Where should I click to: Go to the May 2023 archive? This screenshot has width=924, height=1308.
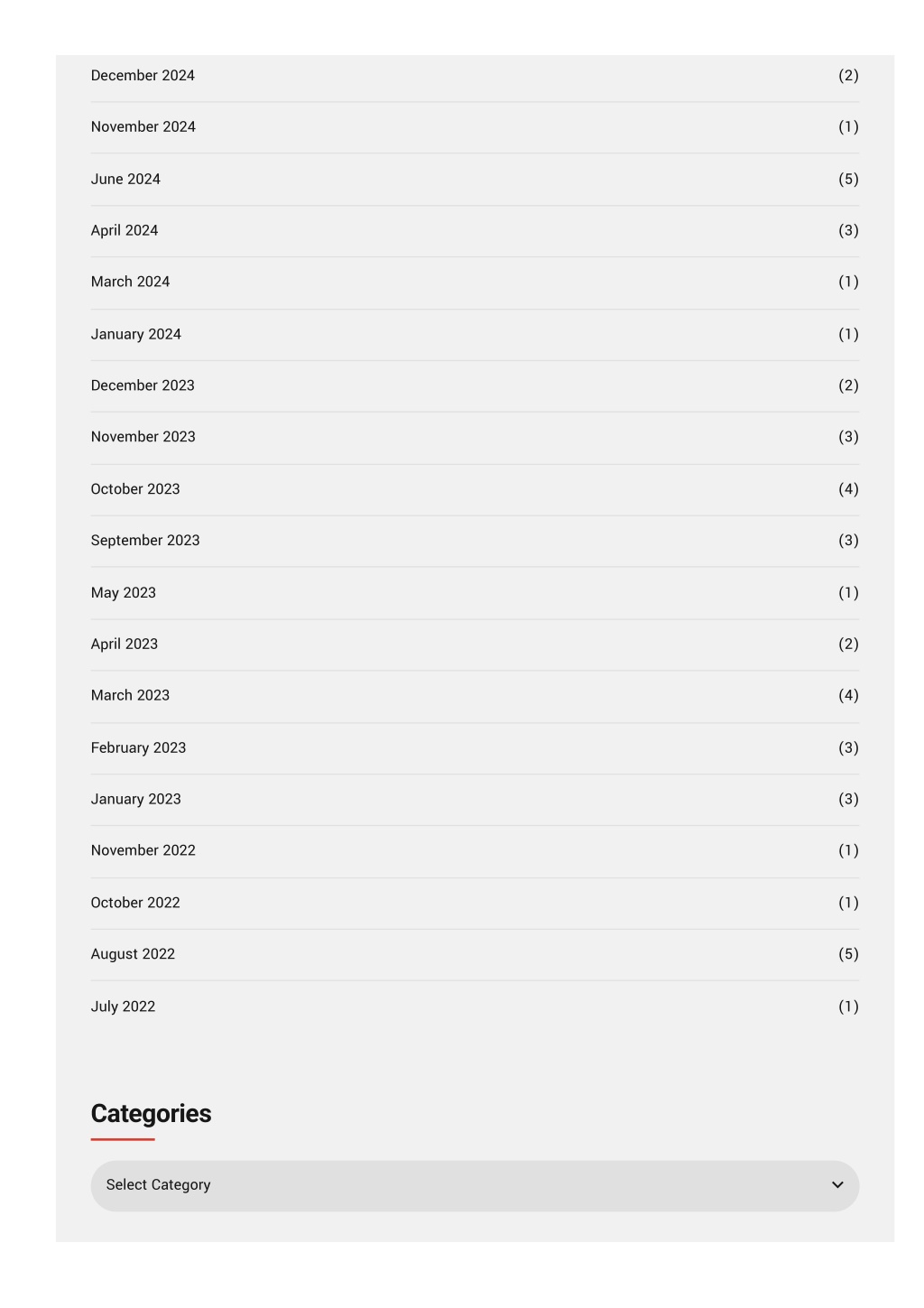124,594
